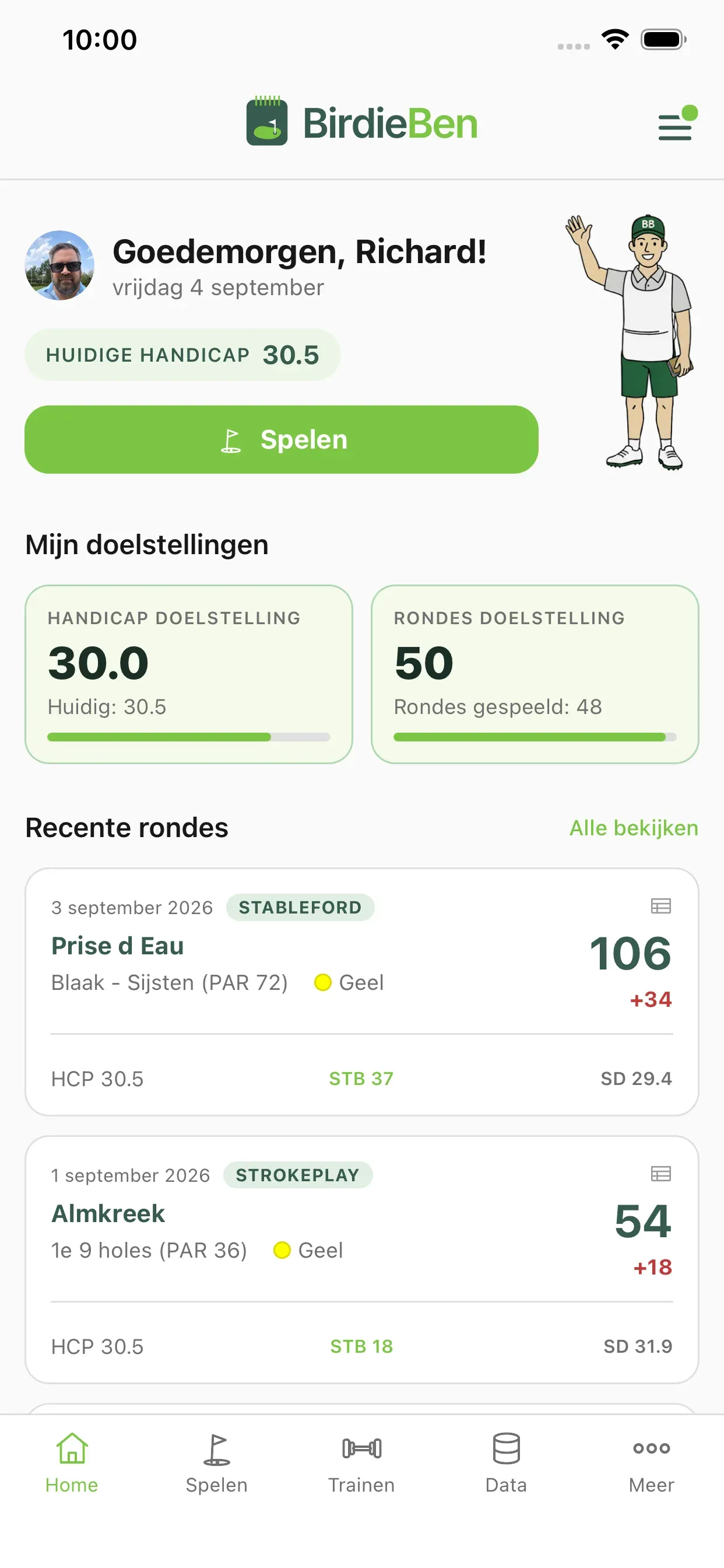Select the Trainen dumbbell icon
The width and height of the screenshot is (724, 1568).
click(x=362, y=1448)
